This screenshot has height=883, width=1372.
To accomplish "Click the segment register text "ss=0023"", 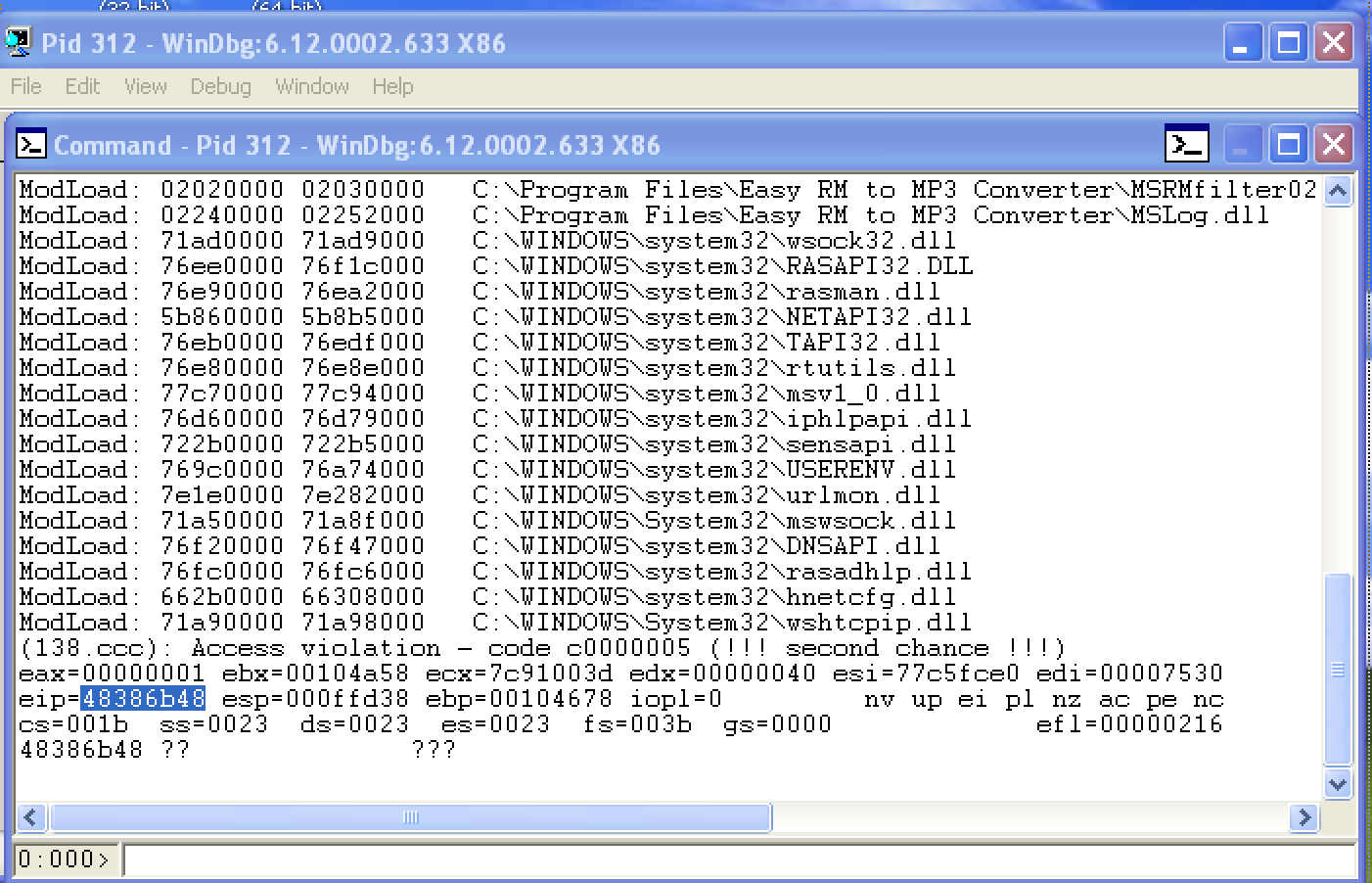I will point(213,724).
